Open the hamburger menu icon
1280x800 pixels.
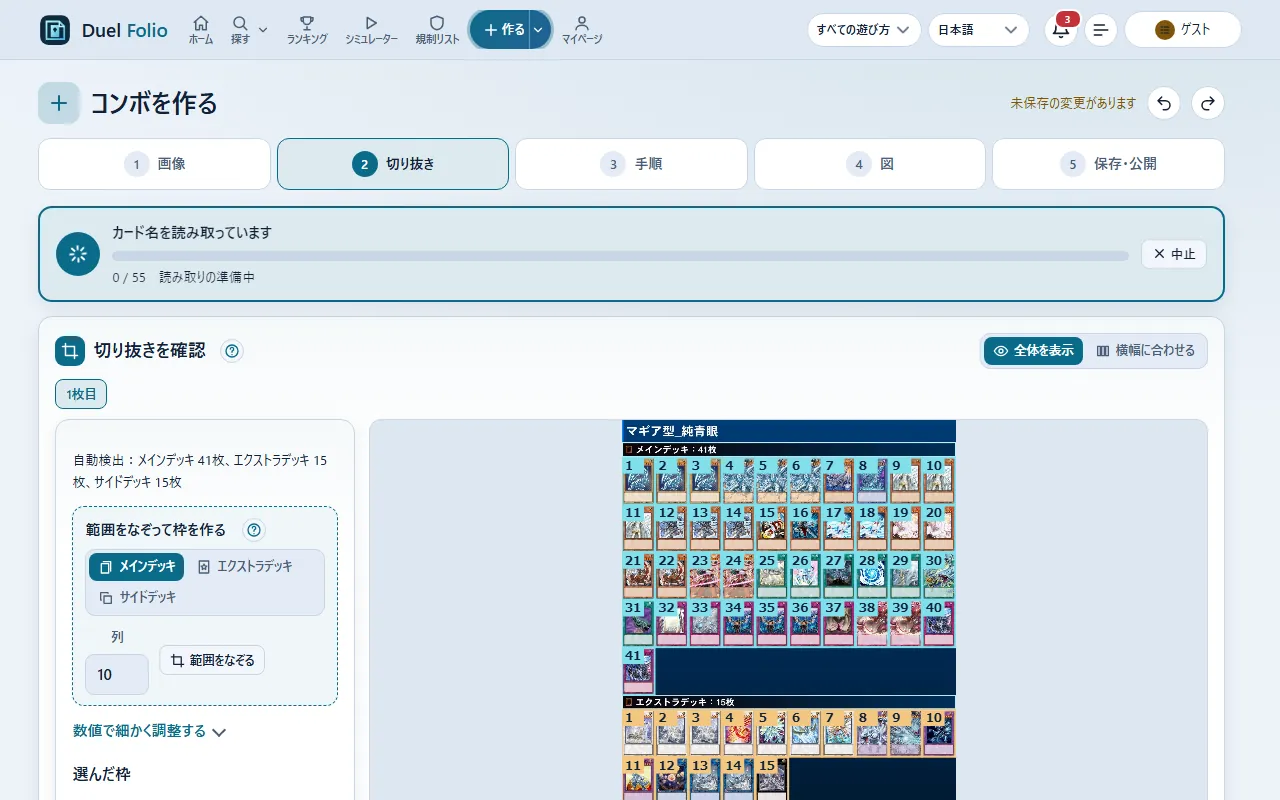pos(1101,30)
